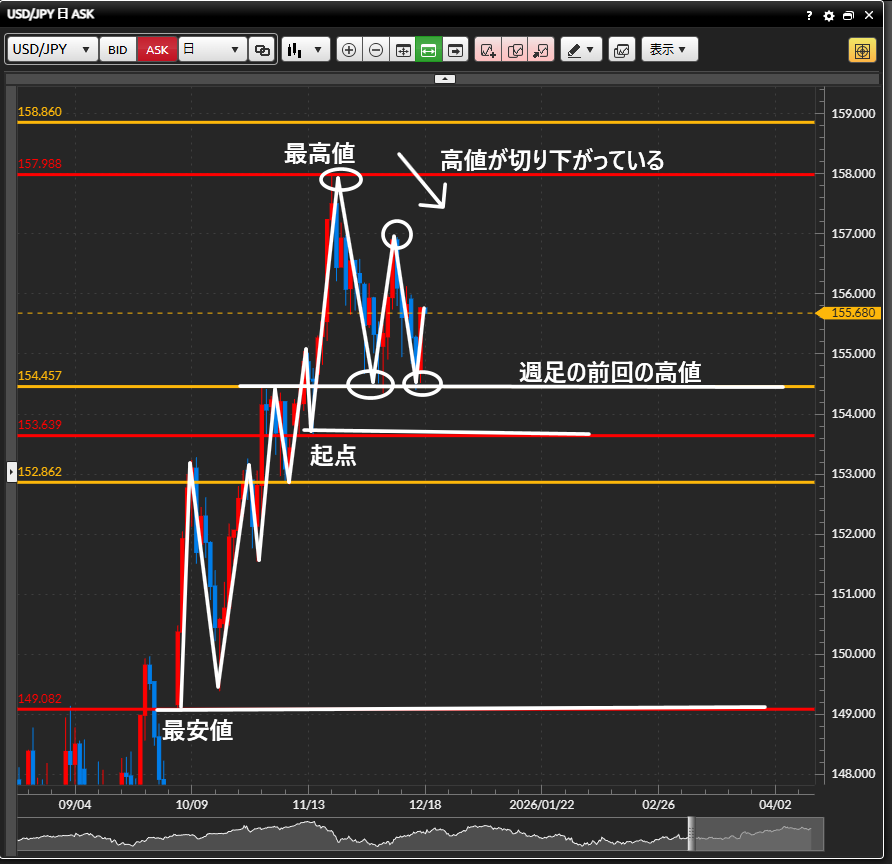Click the first pink order-entry button

pyautogui.click(x=488, y=50)
